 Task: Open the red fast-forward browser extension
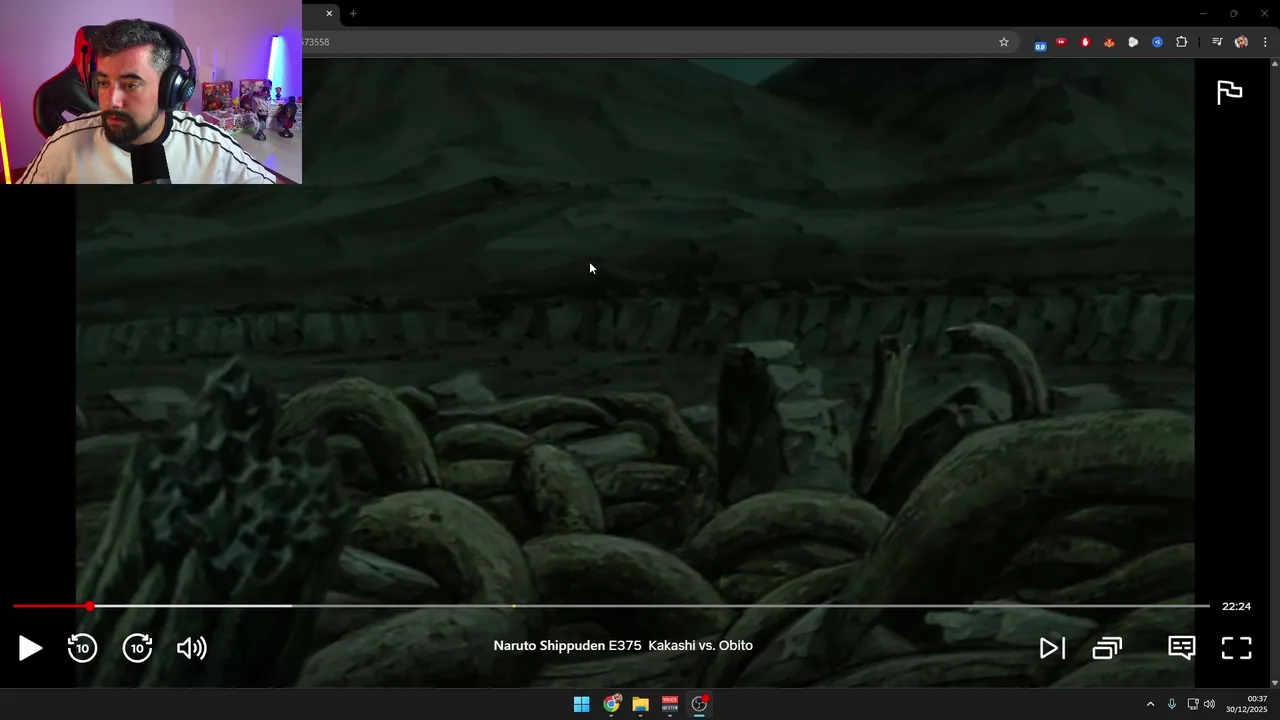pos(1061,42)
